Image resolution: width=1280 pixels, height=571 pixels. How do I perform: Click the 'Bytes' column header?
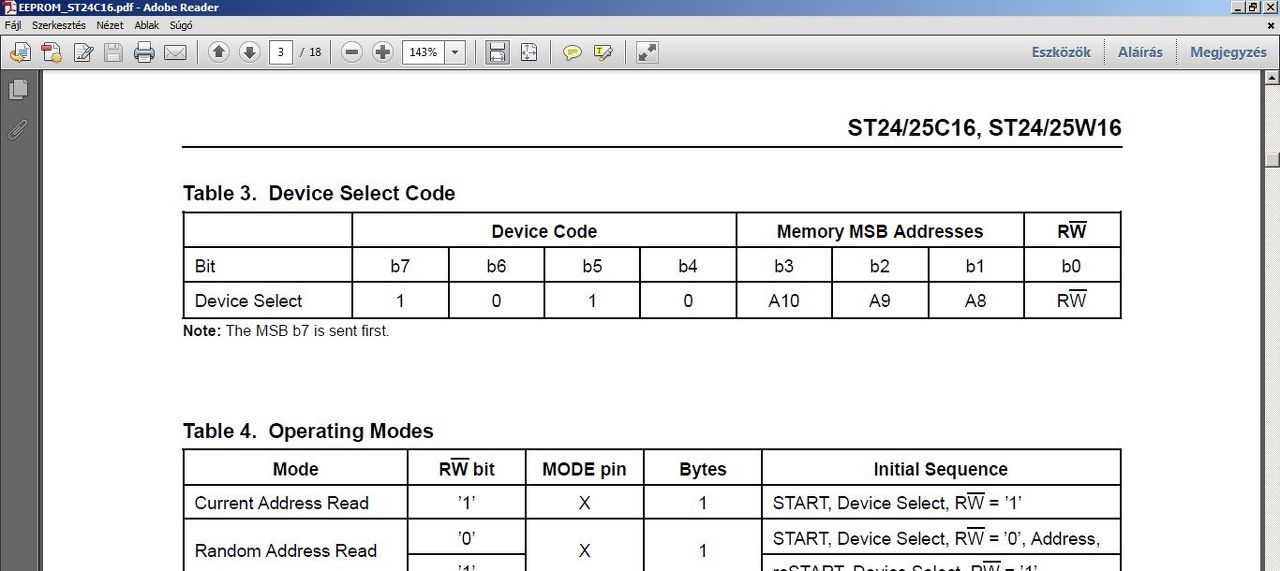tap(703, 469)
